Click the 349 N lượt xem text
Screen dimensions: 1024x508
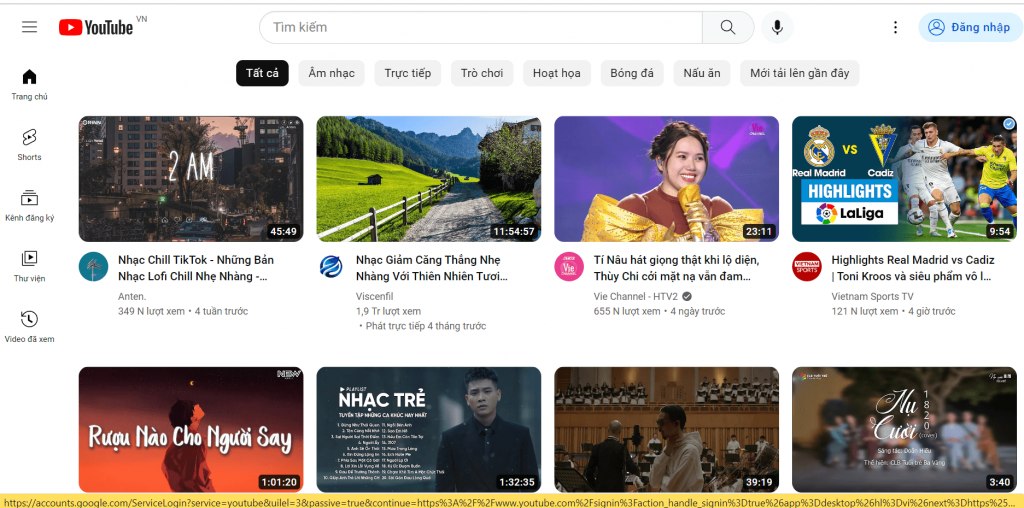tap(151, 311)
